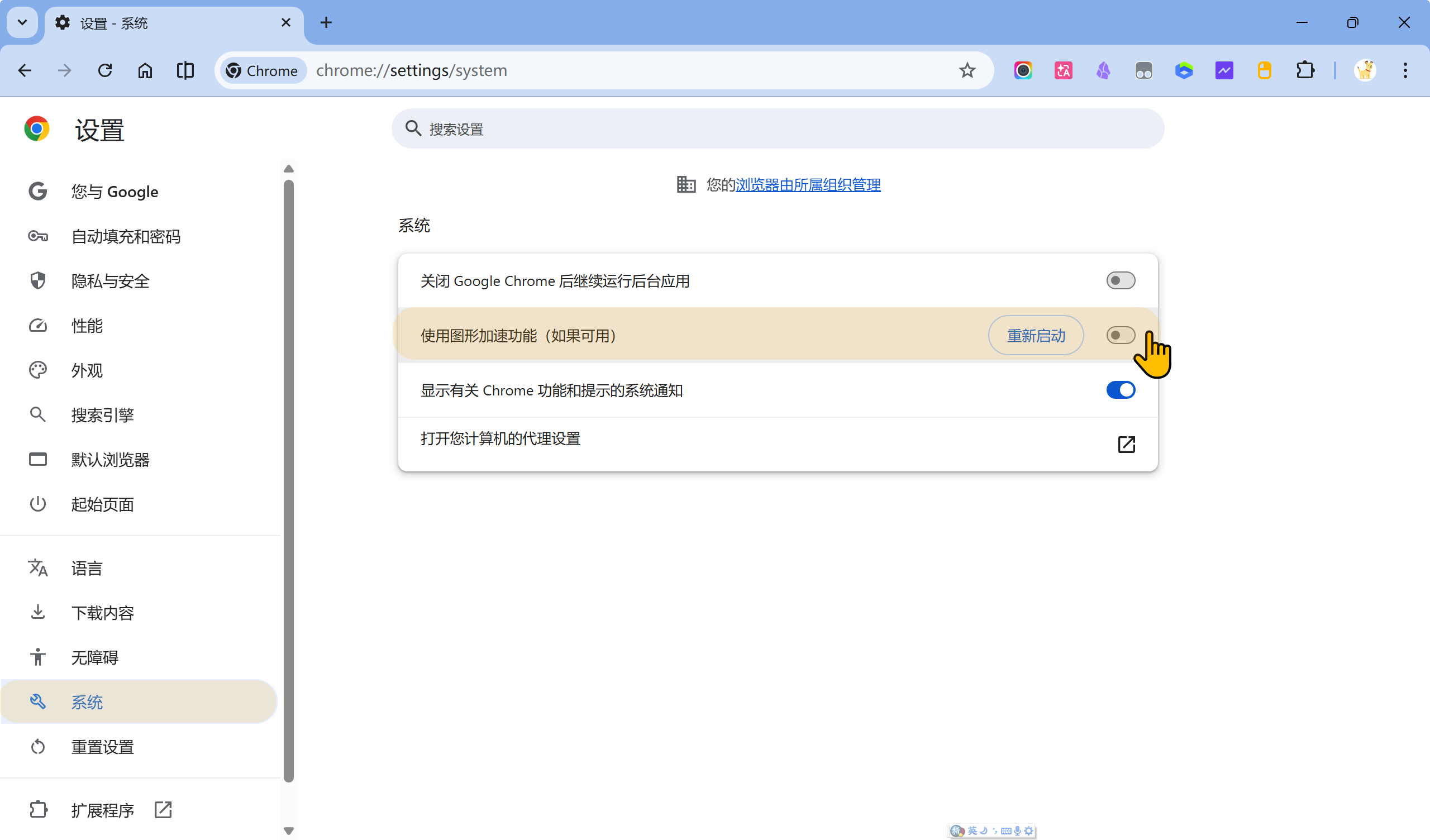The image size is (1430, 840).
Task: Open external link icon for proxy settings
Action: click(1126, 445)
